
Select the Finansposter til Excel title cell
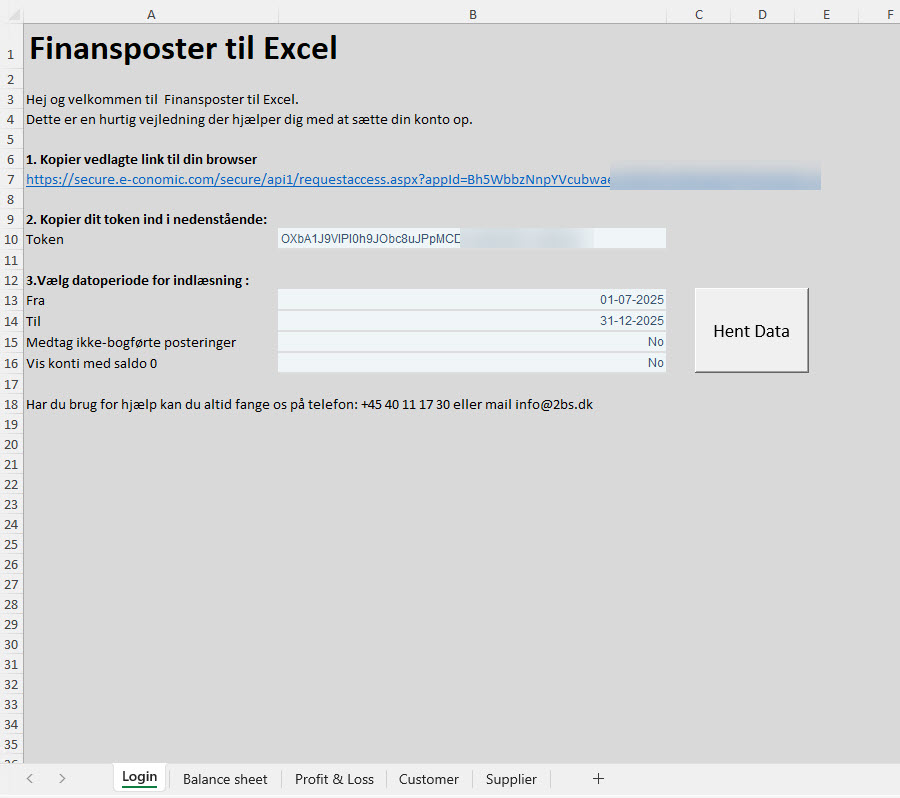point(183,49)
